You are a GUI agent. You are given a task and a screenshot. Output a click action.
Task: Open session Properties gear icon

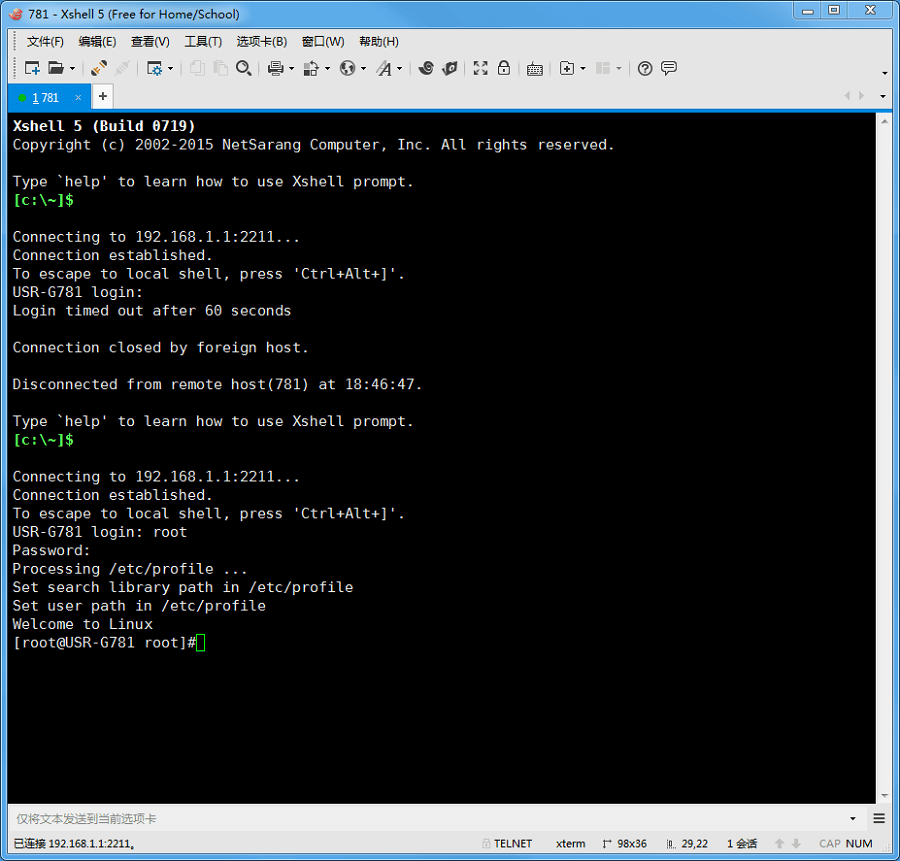pos(154,68)
